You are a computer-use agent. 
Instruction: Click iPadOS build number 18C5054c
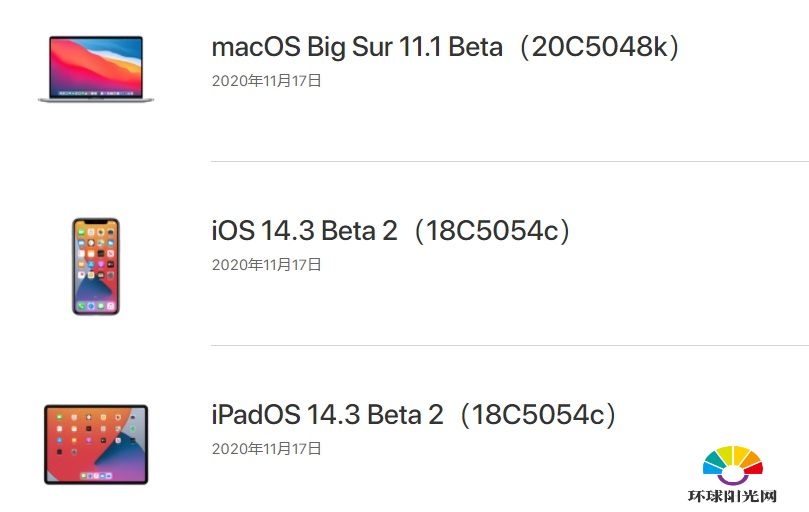click(x=538, y=414)
